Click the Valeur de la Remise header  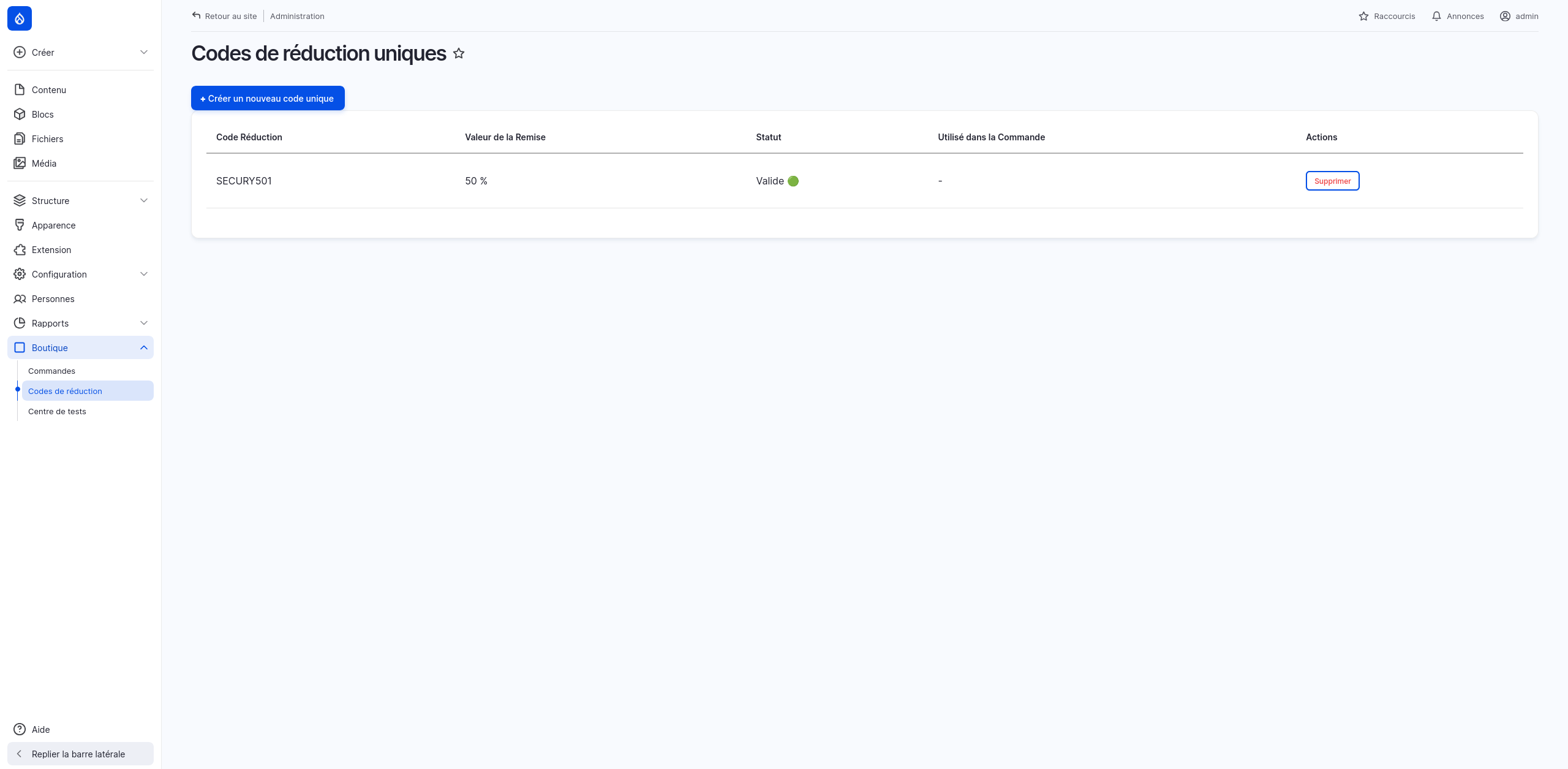point(505,137)
